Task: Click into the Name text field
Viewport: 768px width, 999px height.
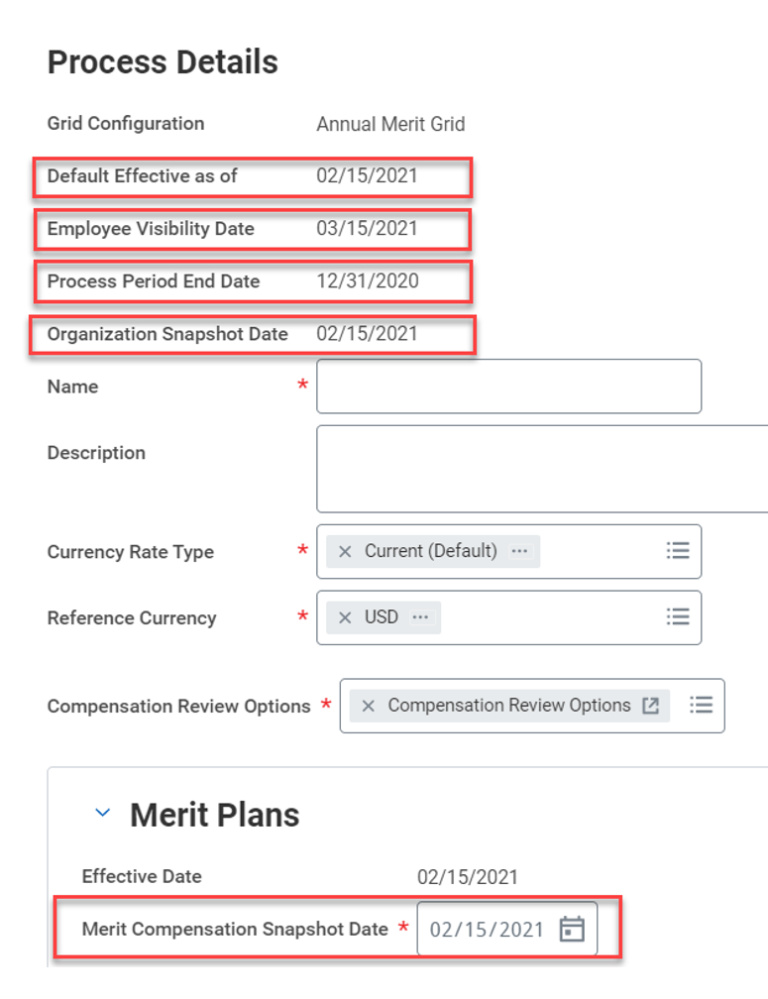Action: [509, 386]
